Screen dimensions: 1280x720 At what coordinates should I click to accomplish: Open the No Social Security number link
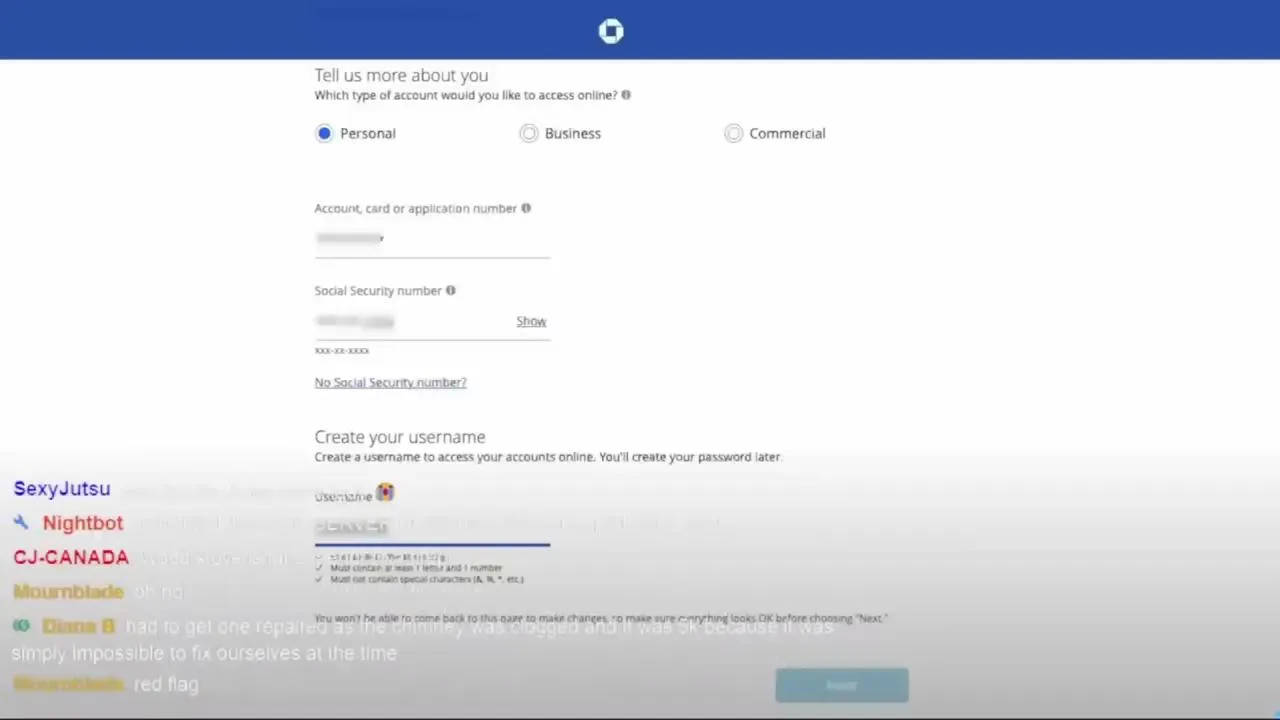(390, 382)
